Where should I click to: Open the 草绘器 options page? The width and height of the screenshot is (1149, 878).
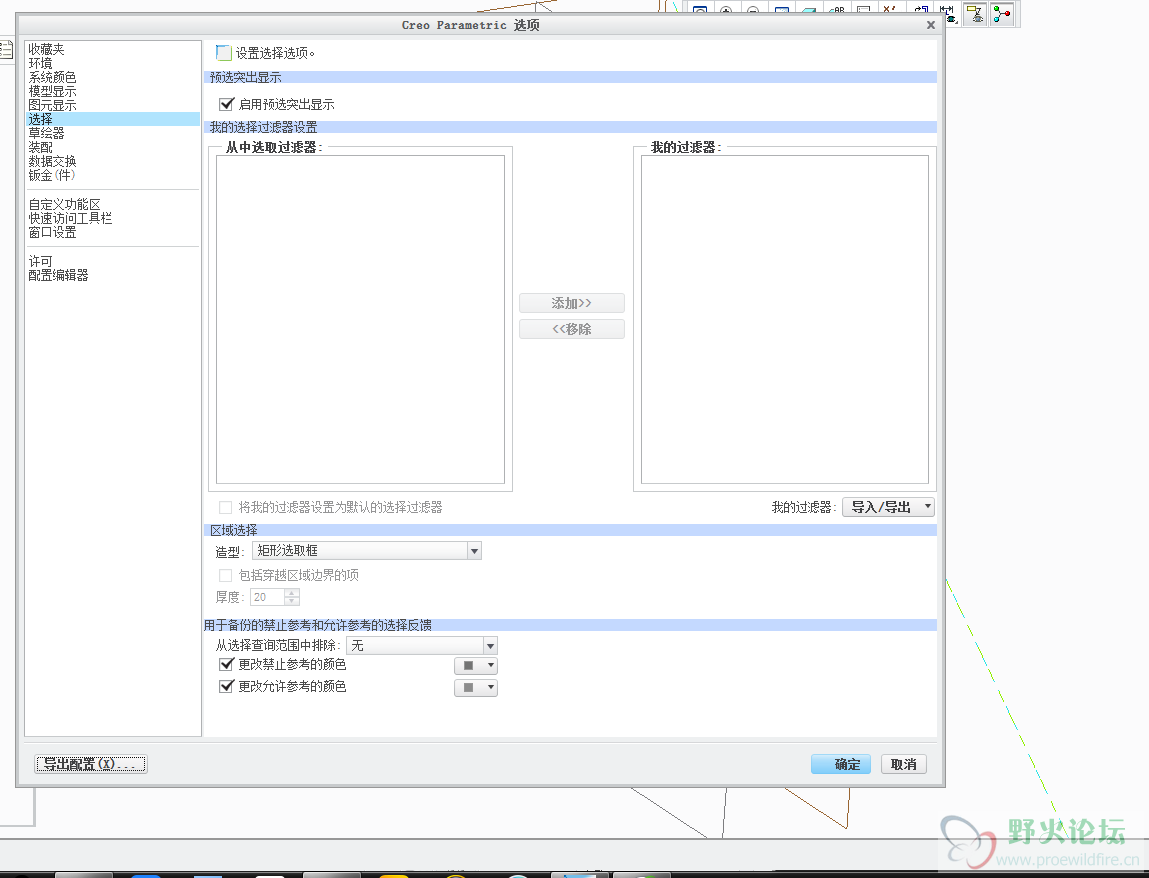pos(46,133)
